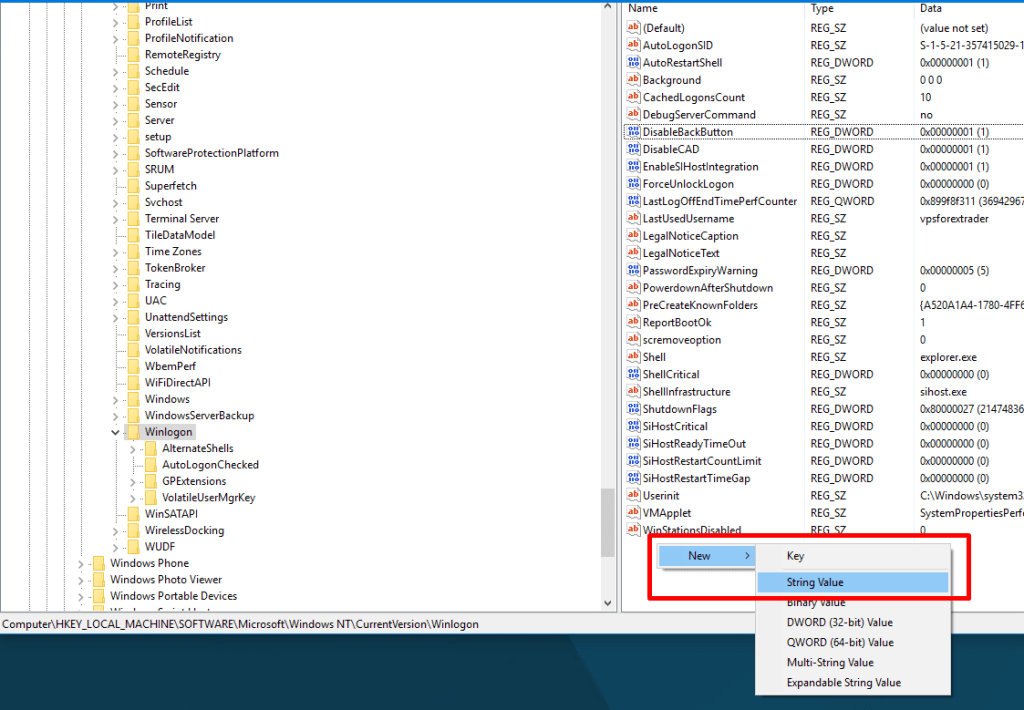The height and width of the screenshot is (710, 1024).
Task: Expand the GPExtensions subkey
Action: point(133,481)
